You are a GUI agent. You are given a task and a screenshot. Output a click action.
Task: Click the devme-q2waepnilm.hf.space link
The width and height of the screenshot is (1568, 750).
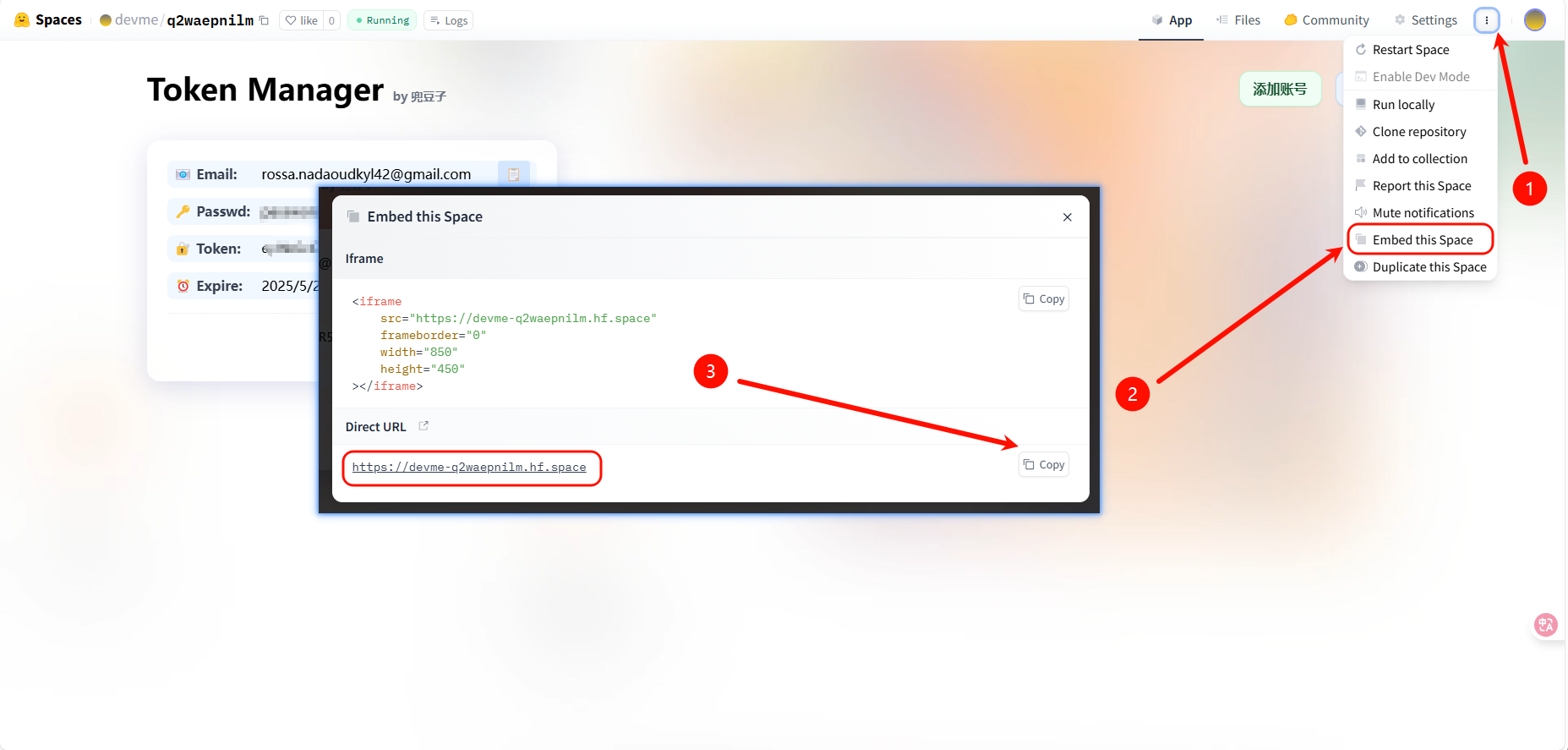[x=469, y=468]
